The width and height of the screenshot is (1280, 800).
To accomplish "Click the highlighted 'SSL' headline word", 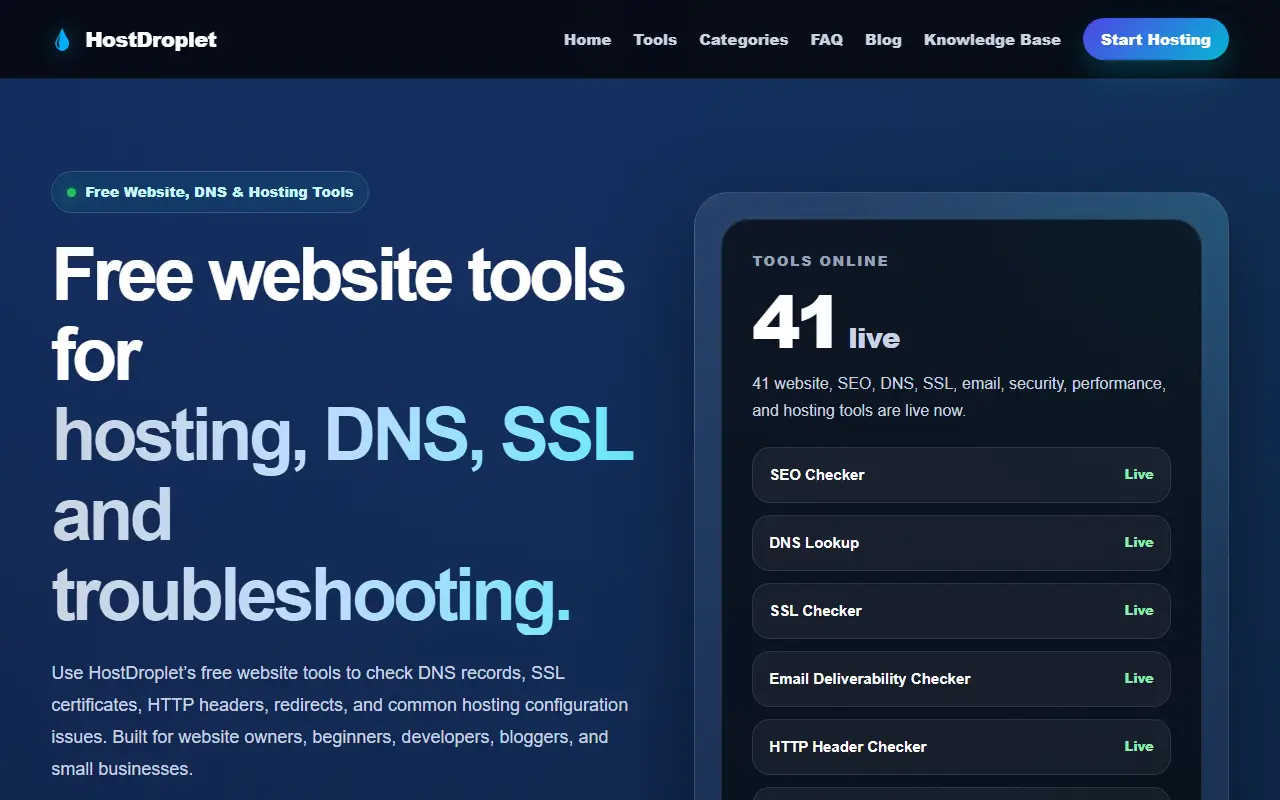I will 567,435.
